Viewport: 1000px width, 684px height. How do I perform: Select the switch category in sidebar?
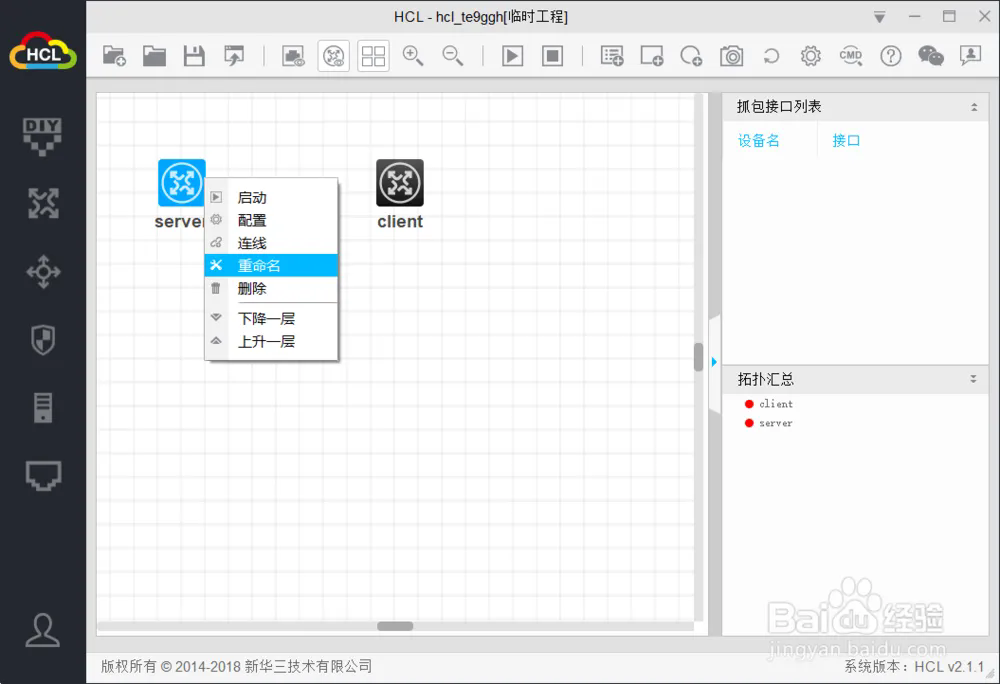pos(43,272)
